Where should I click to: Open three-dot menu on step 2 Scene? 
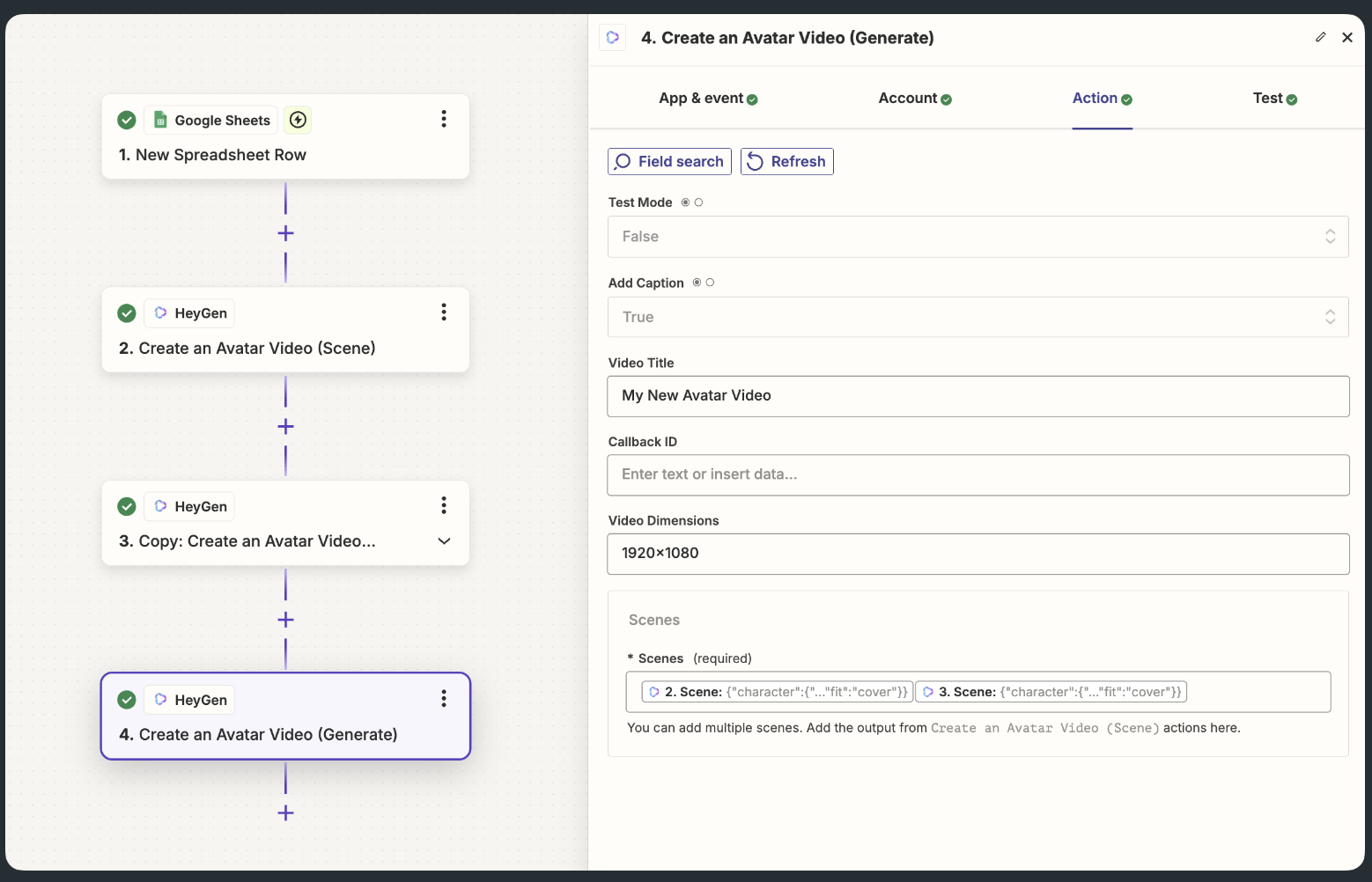click(x=444, y=312)
